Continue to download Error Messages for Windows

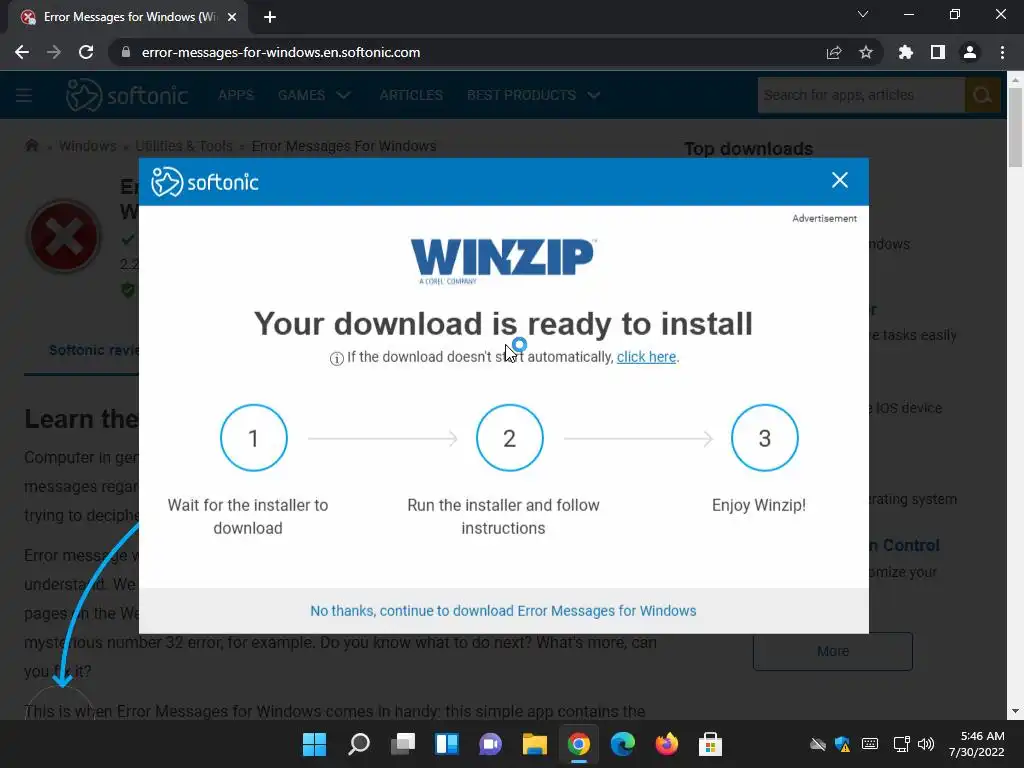point(503,611)
